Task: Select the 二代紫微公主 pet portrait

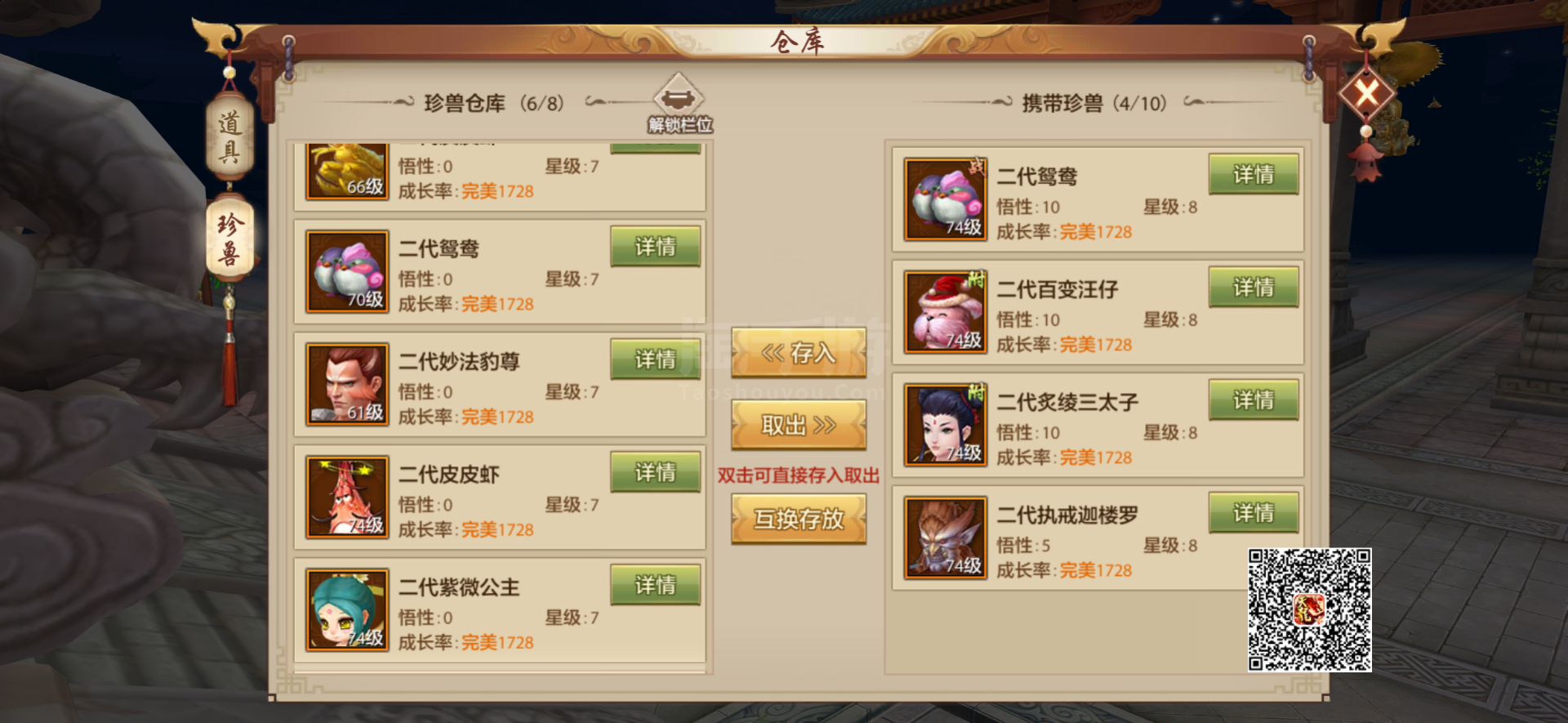Action: (x=347, y=610)
